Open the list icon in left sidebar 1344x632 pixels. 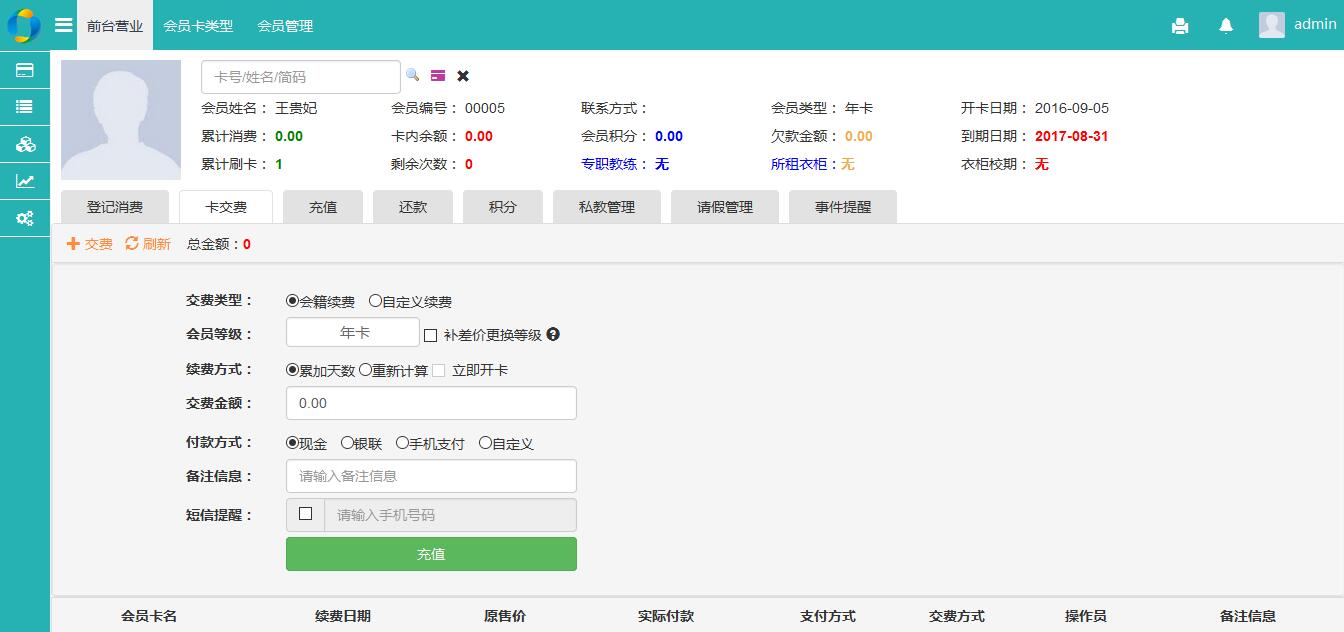click(x=25, y=107)
